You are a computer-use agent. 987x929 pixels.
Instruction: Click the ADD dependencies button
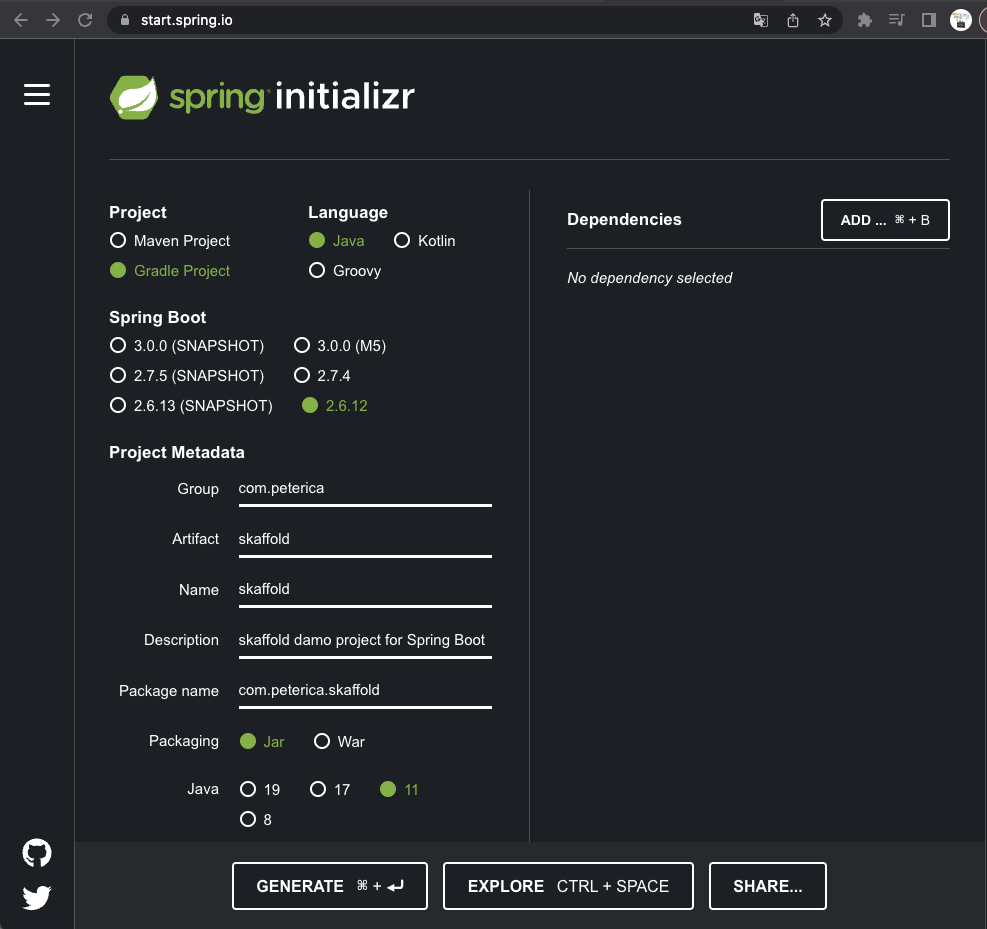[x=885, y=220]
